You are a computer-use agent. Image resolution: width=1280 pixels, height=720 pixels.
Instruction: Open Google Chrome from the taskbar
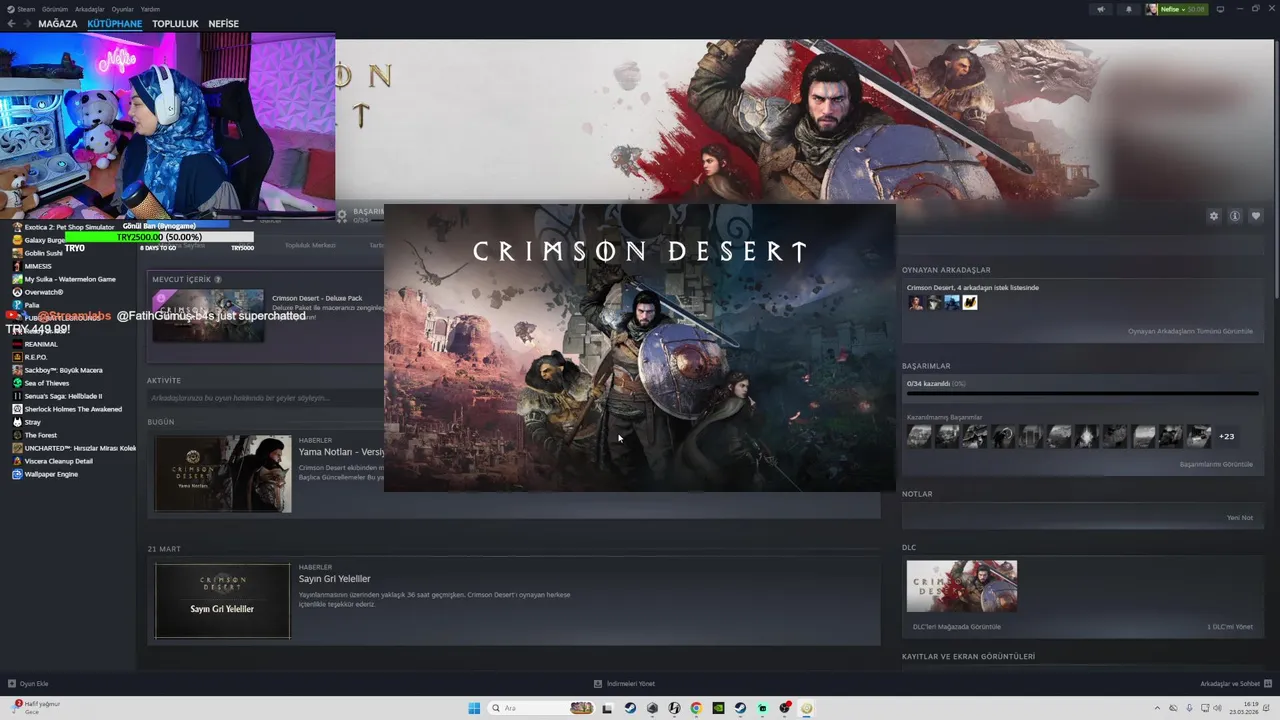(x=696, y=708)
